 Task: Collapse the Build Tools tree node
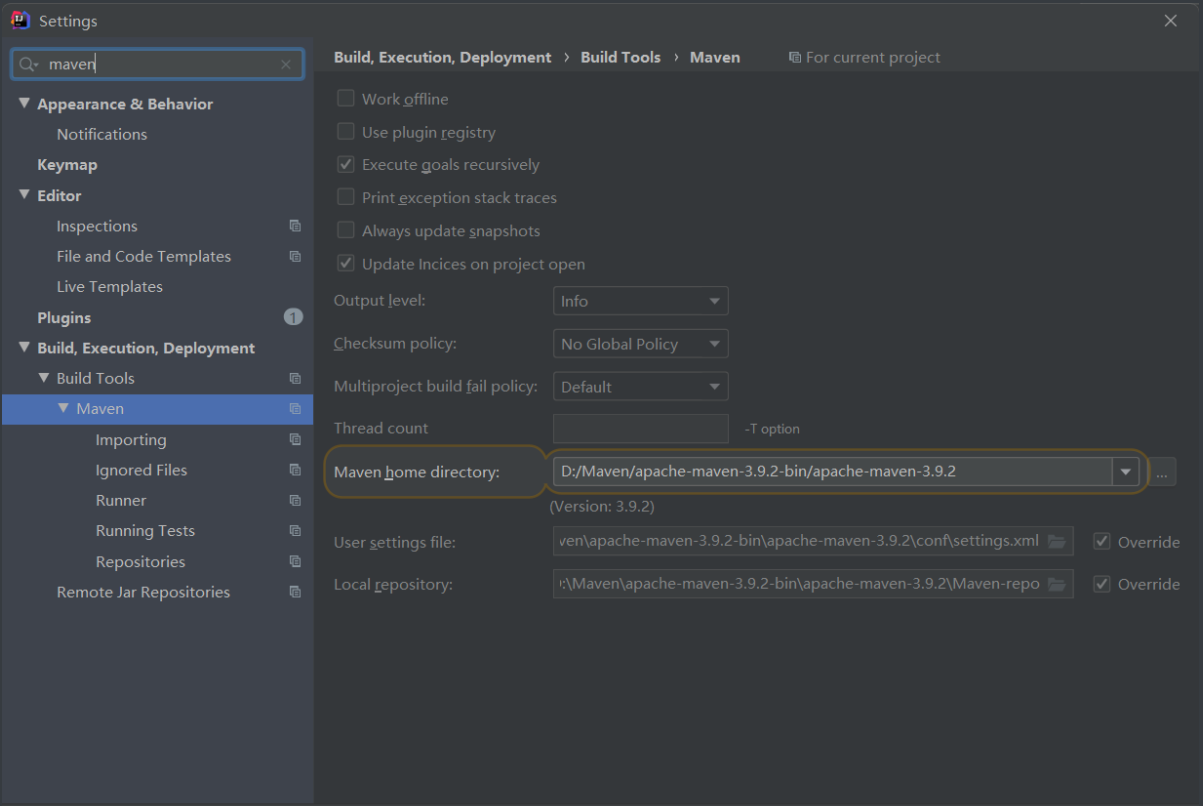(x=44, y=378)
